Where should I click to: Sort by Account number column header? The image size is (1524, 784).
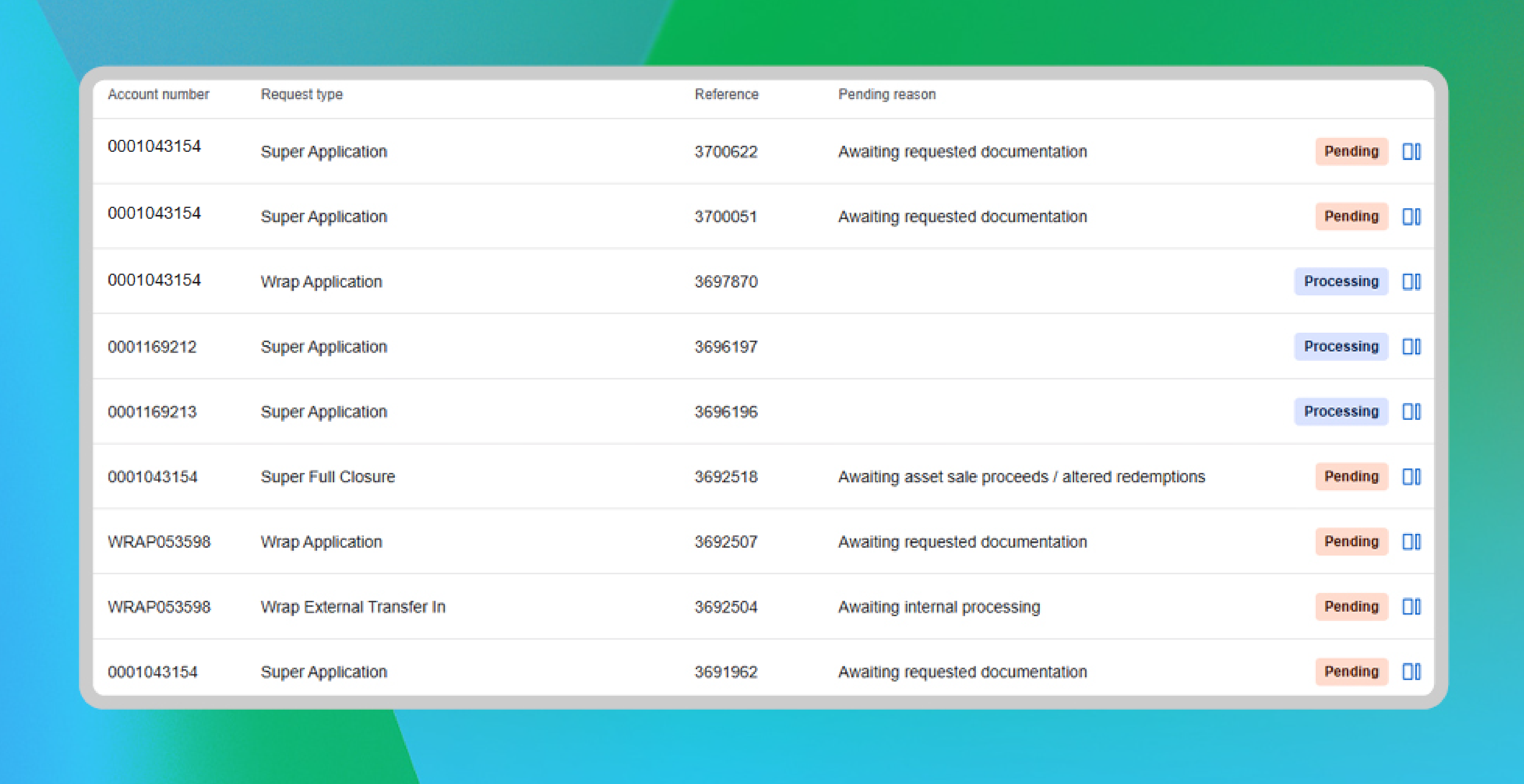[x=158, y=95]
